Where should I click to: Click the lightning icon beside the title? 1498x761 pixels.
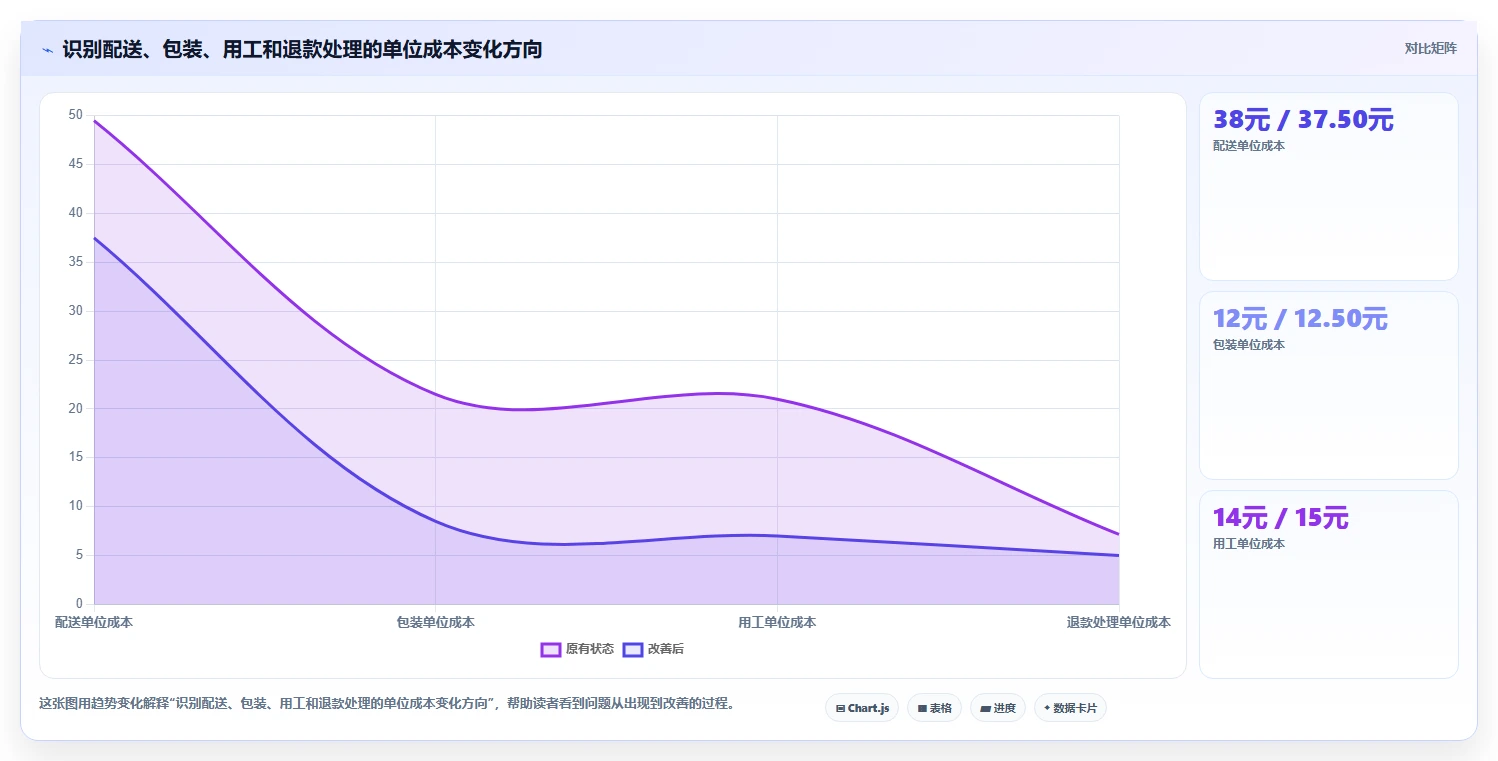(47, 50)
